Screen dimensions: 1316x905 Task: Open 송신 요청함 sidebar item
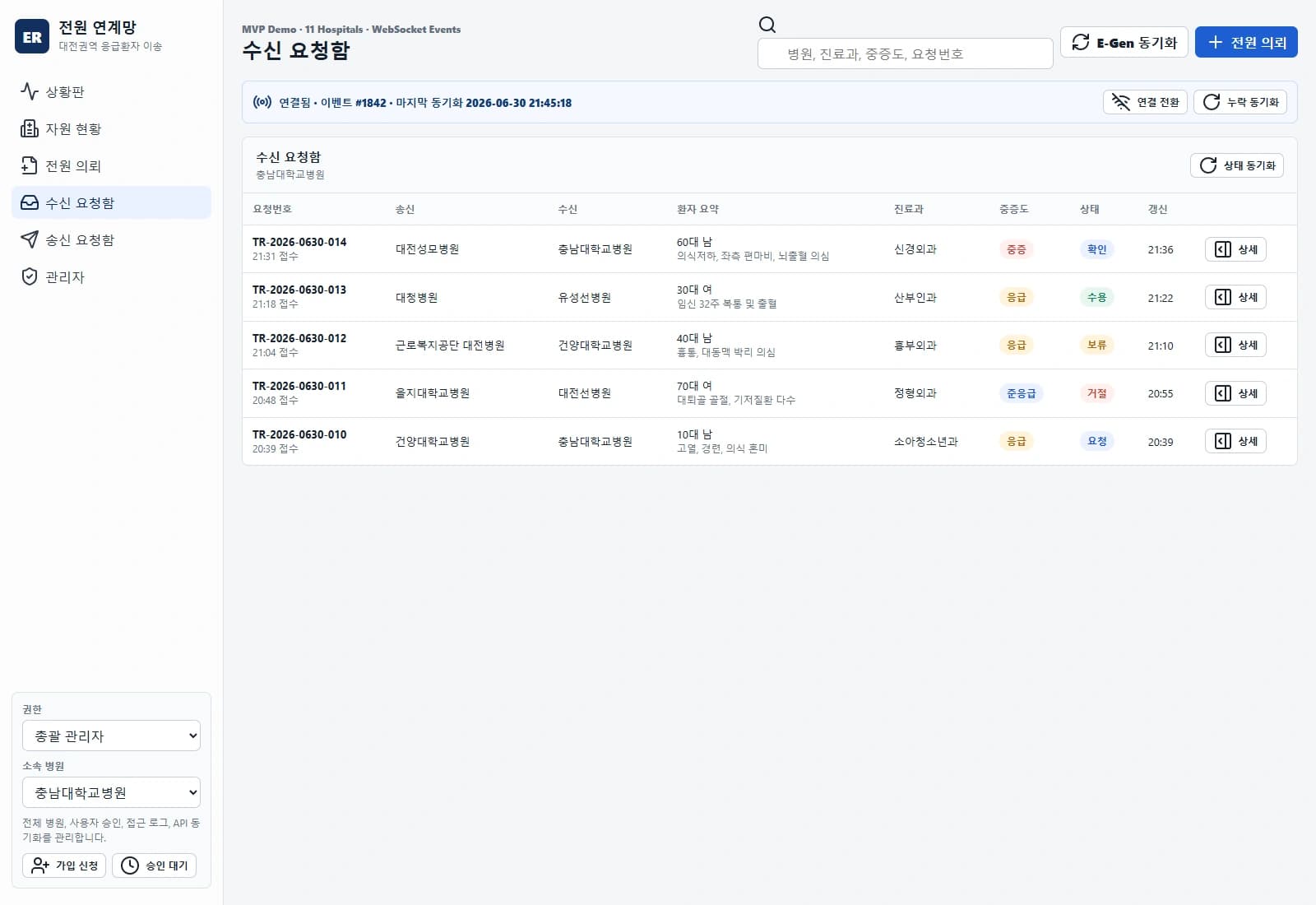click(x=111, y=239)
